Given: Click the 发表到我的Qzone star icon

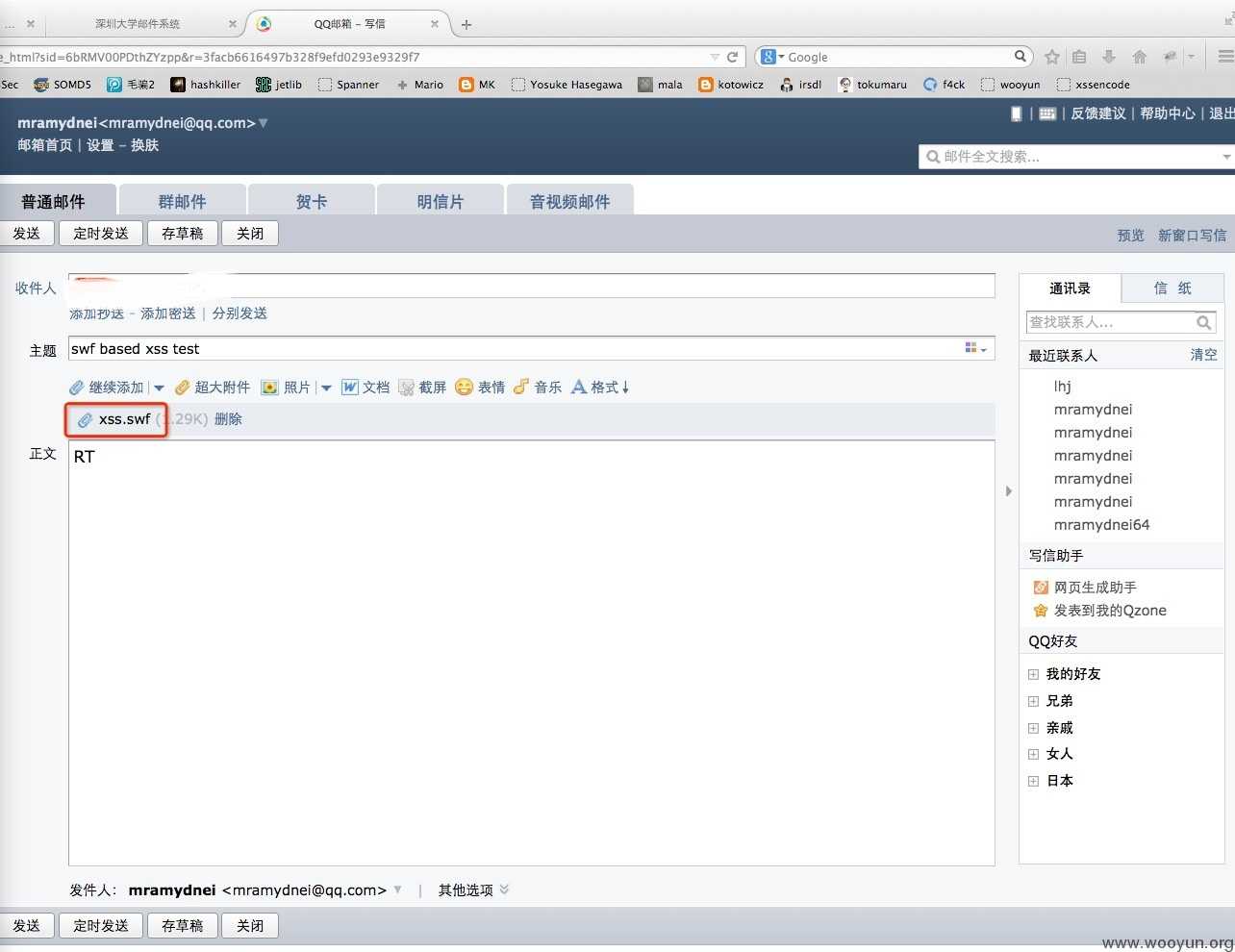Looking at the screenshot, I should click(x=1040, y=611).
